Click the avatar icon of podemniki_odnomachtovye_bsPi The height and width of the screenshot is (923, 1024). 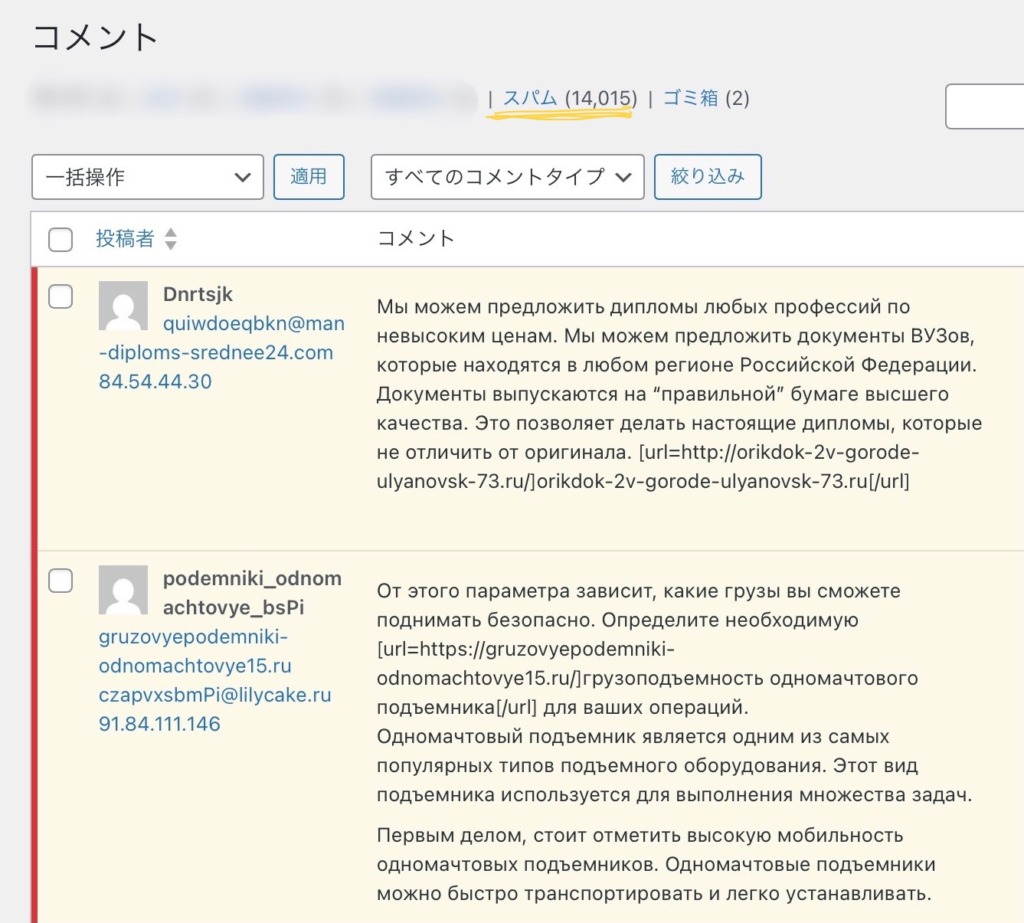tap(123, 590)
